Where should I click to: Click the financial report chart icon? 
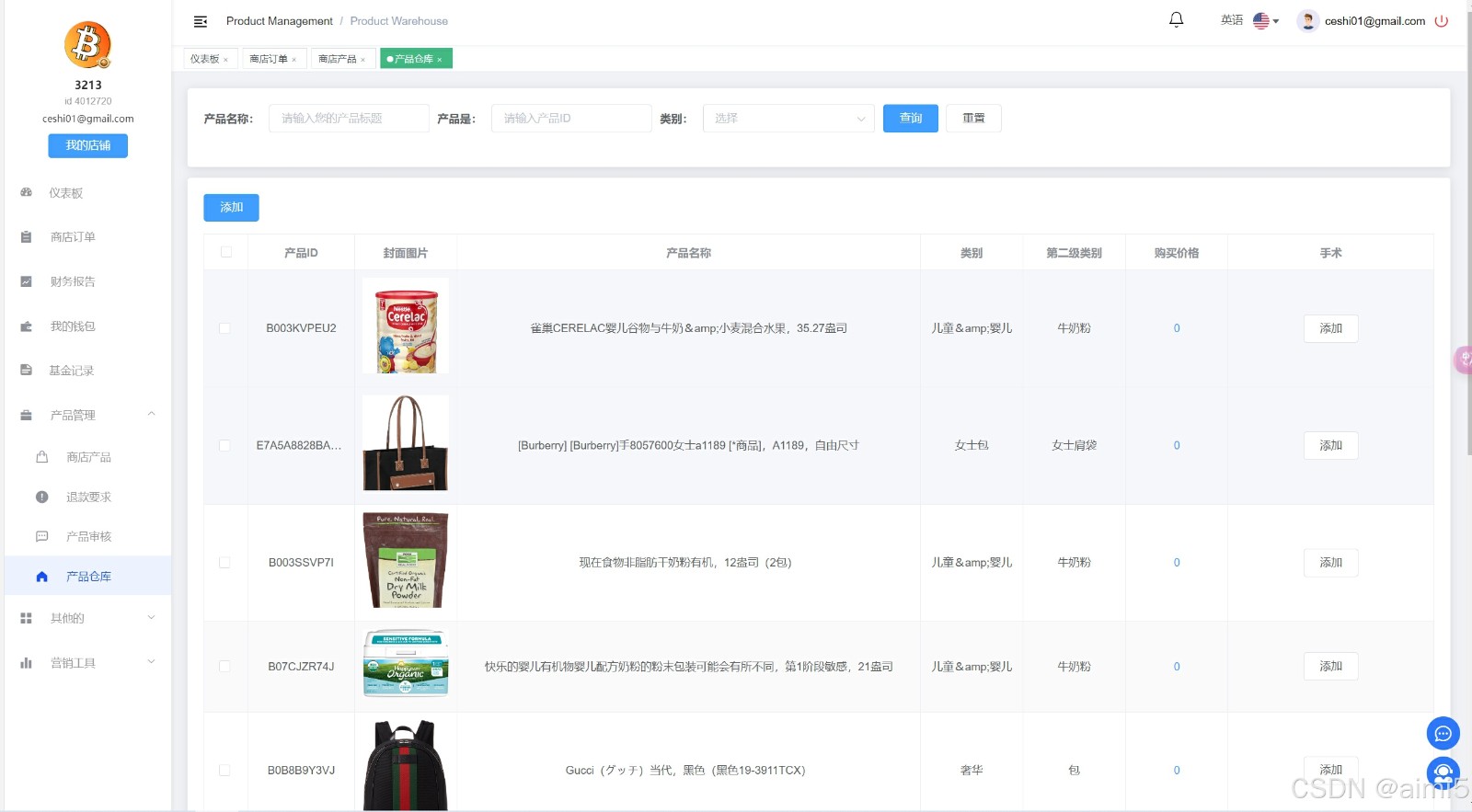(27, 281)
